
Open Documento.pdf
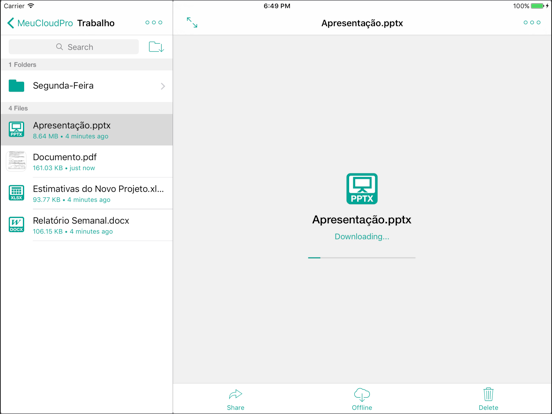[x=87, y=161]
